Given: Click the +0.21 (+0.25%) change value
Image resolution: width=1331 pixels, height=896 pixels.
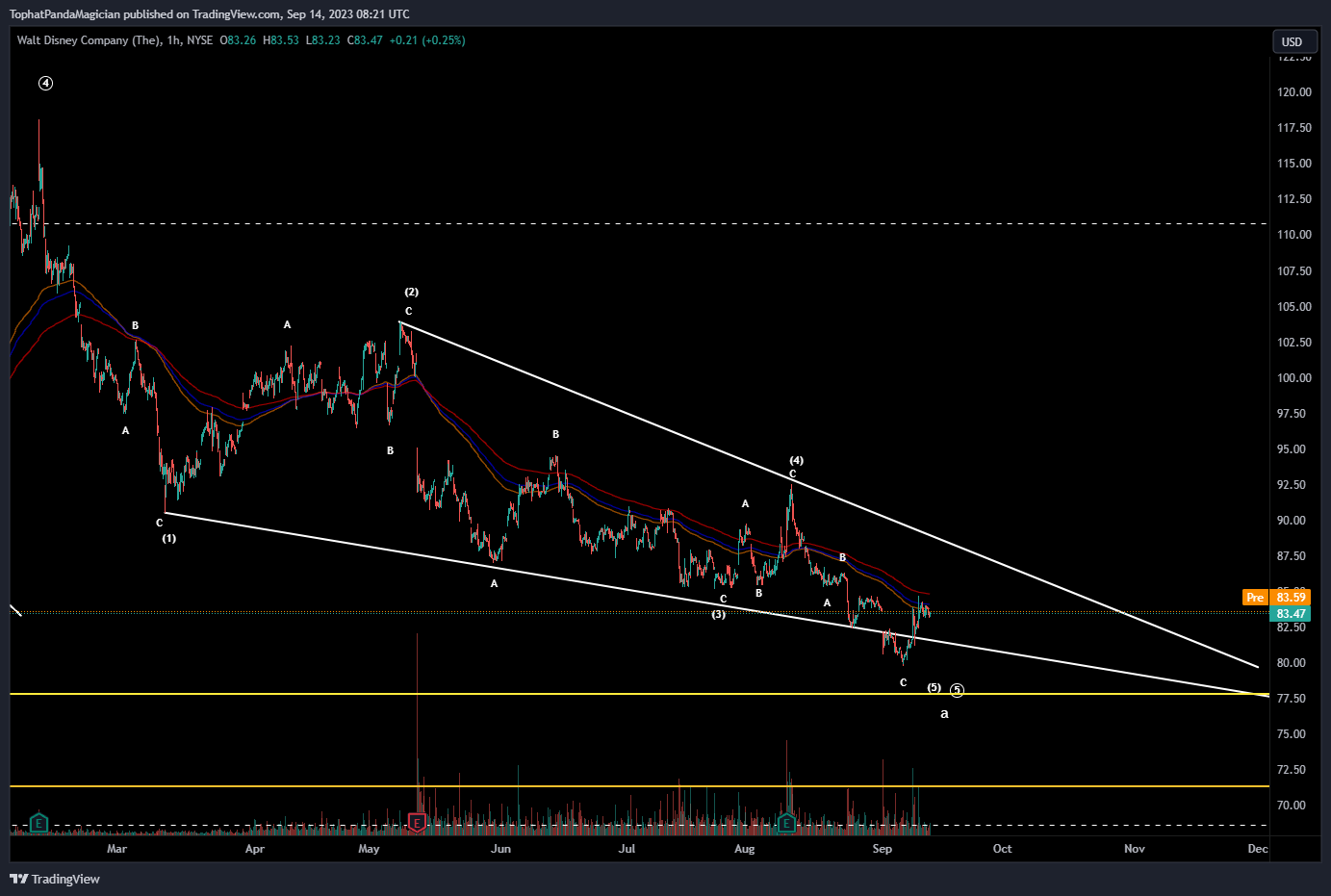Looking at the screenshot, I should (x=427, y=40).
